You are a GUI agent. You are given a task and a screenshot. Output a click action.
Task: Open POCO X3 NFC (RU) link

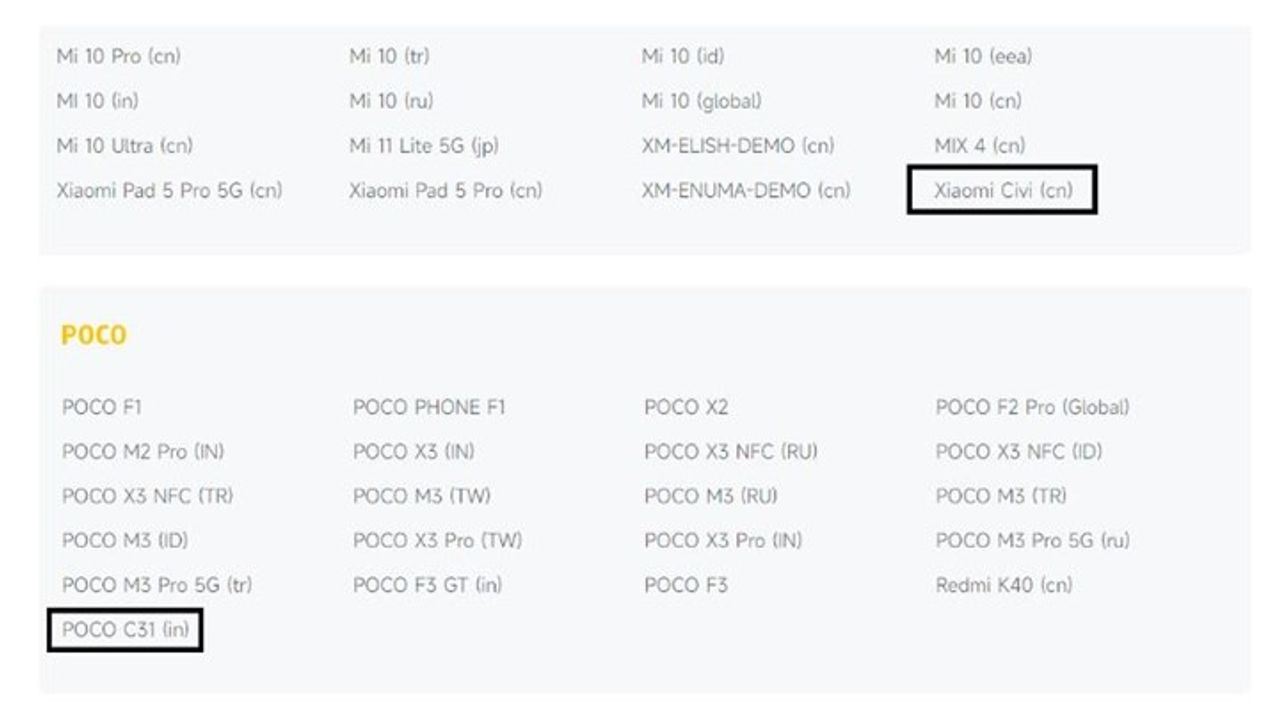click(x=731, y=452)
